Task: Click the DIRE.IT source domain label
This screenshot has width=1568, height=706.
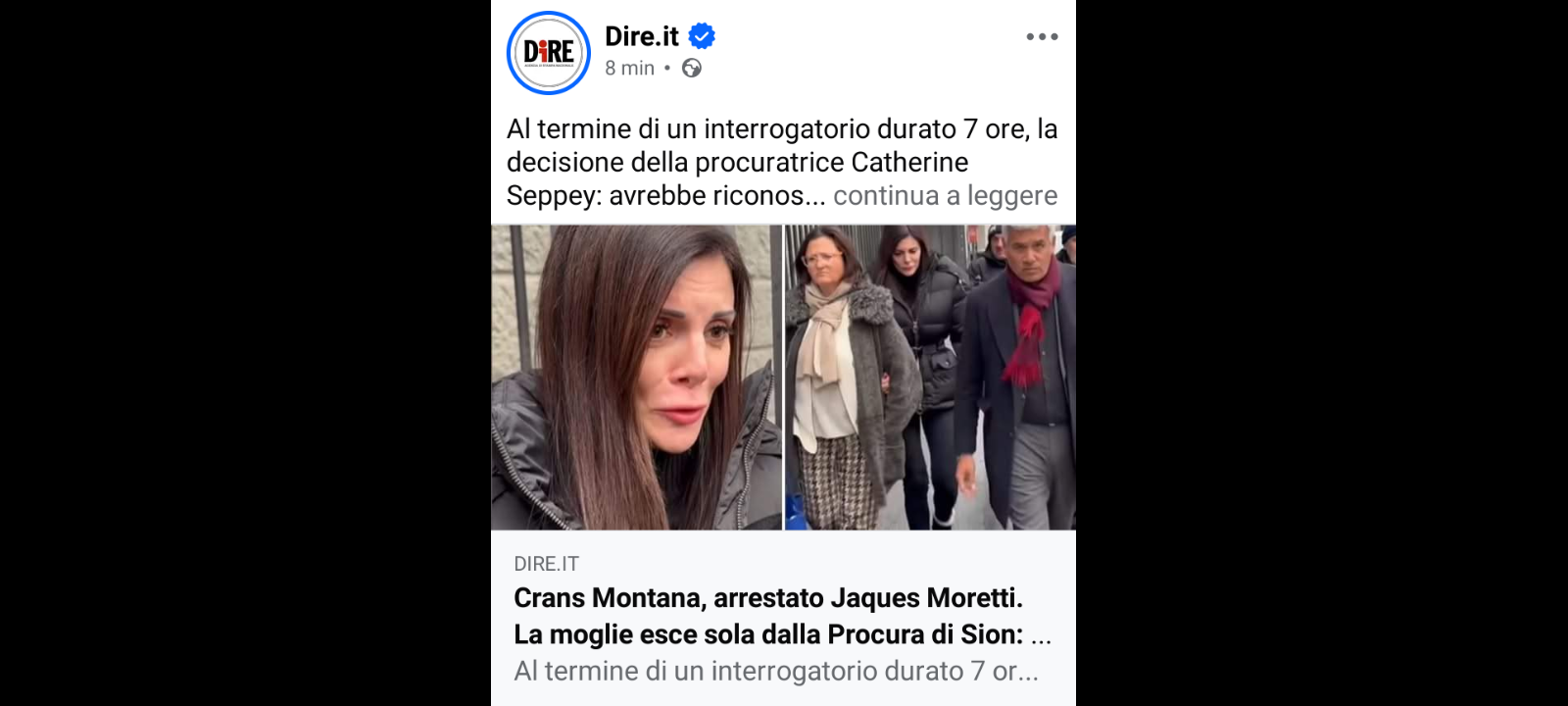Action: [546, 564]
